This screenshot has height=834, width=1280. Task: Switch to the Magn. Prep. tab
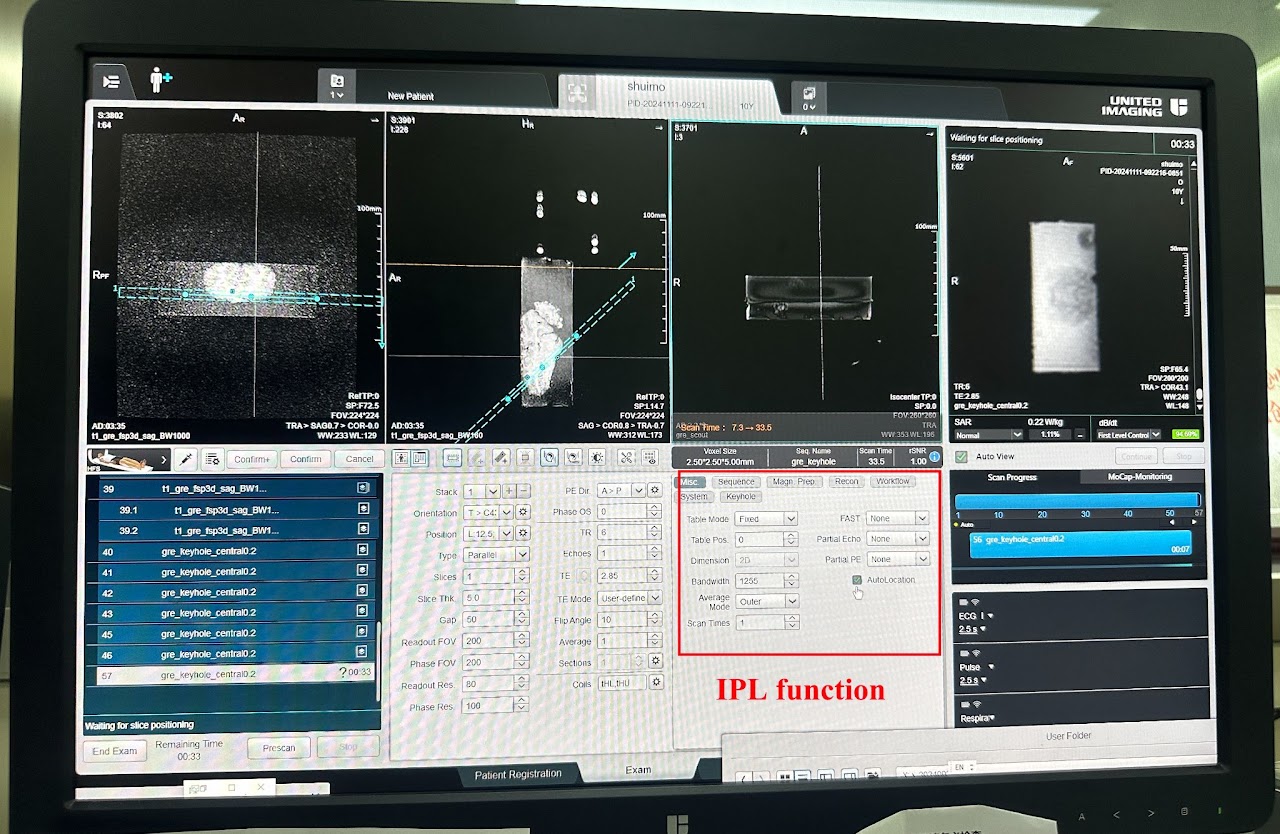coord(794,482)
